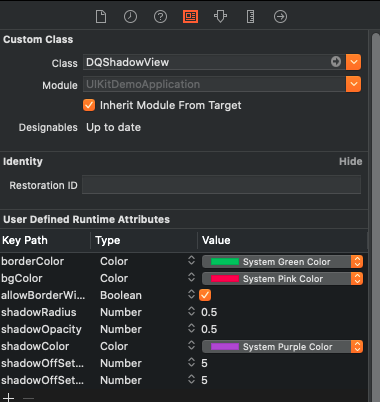Click the allowBorderWi... Boolean type cell

point(121,295)
